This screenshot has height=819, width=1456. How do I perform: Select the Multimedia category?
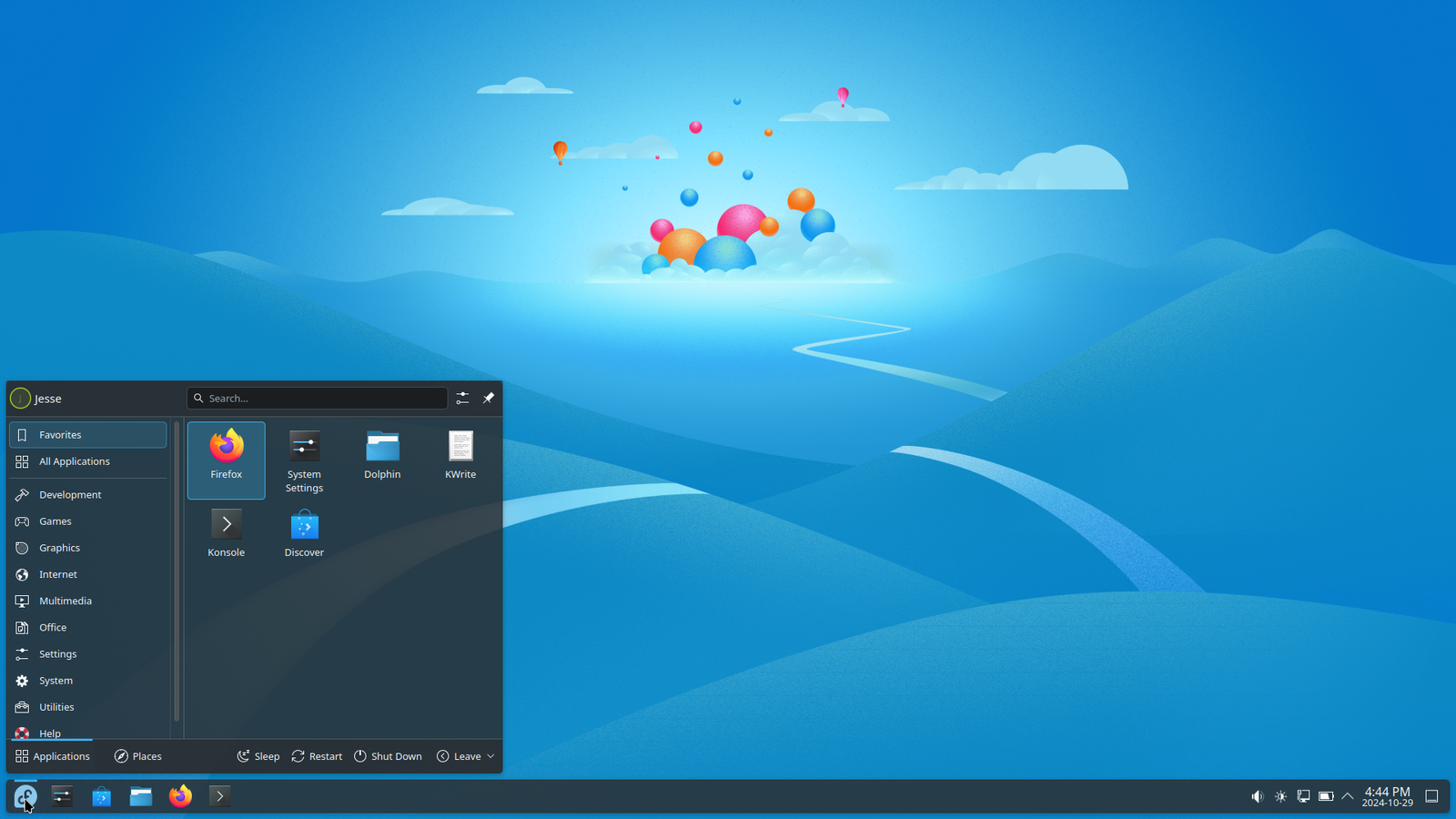[65, 601]
